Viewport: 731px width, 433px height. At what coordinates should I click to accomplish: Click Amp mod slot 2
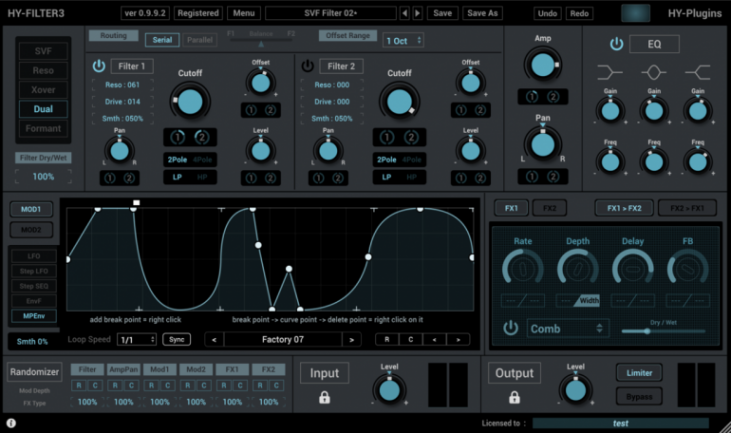click(553, 96)
